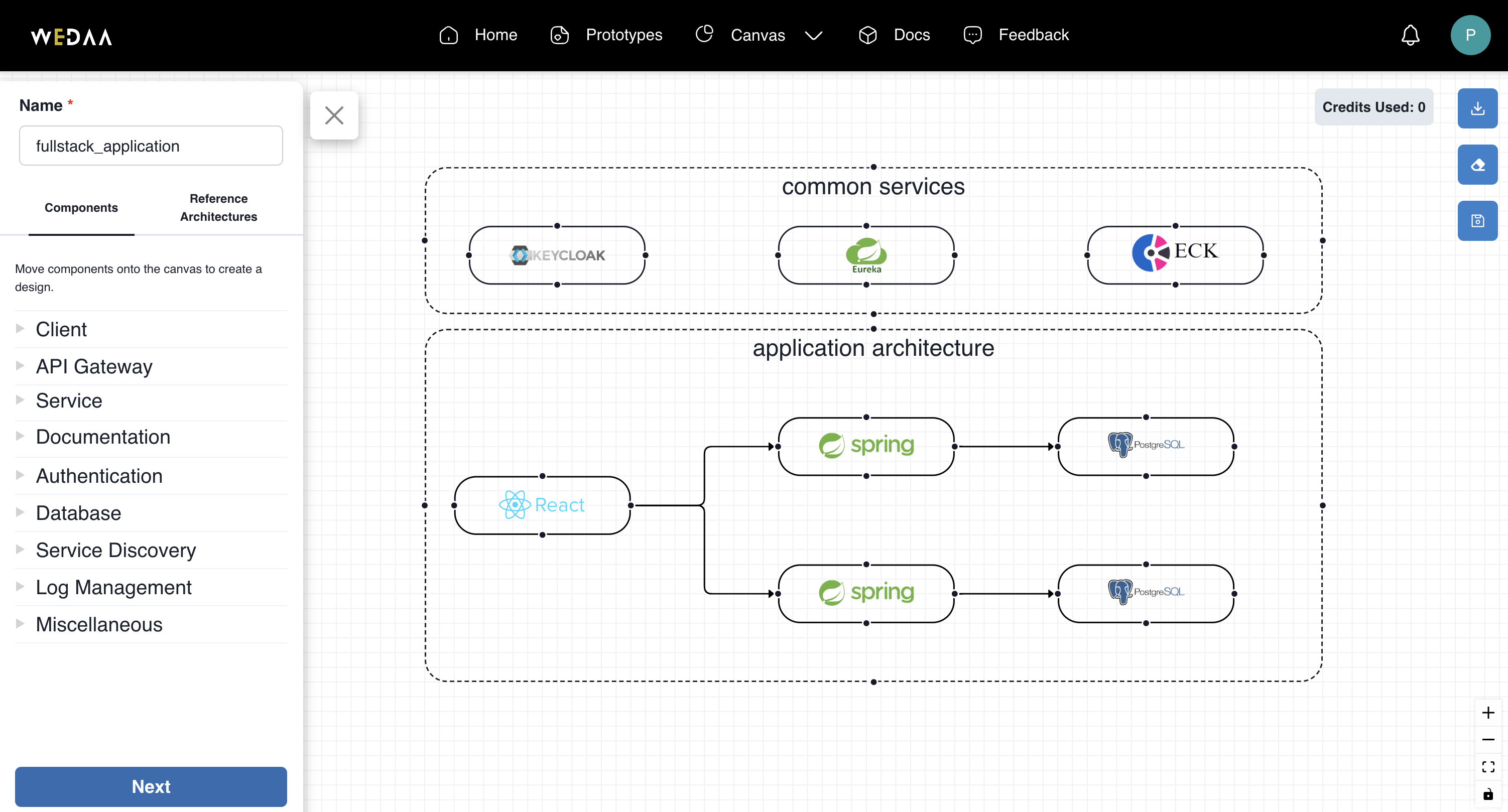Select the upper PostgreSQL node
The width and height of the screenshot is (1508, 812).
pyautogui.click(x=1146, y=447)
